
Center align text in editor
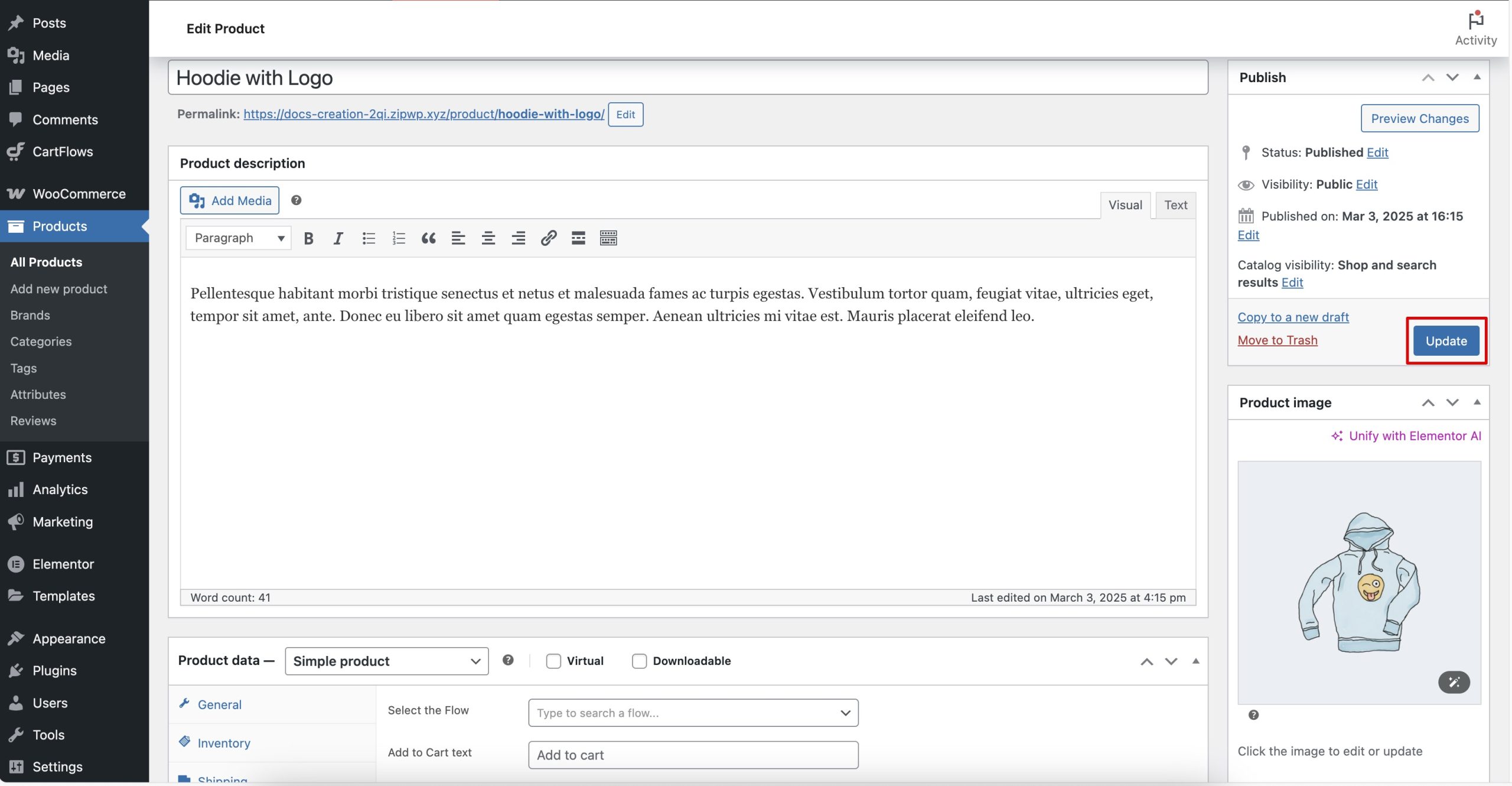click(x=488, y=238)
